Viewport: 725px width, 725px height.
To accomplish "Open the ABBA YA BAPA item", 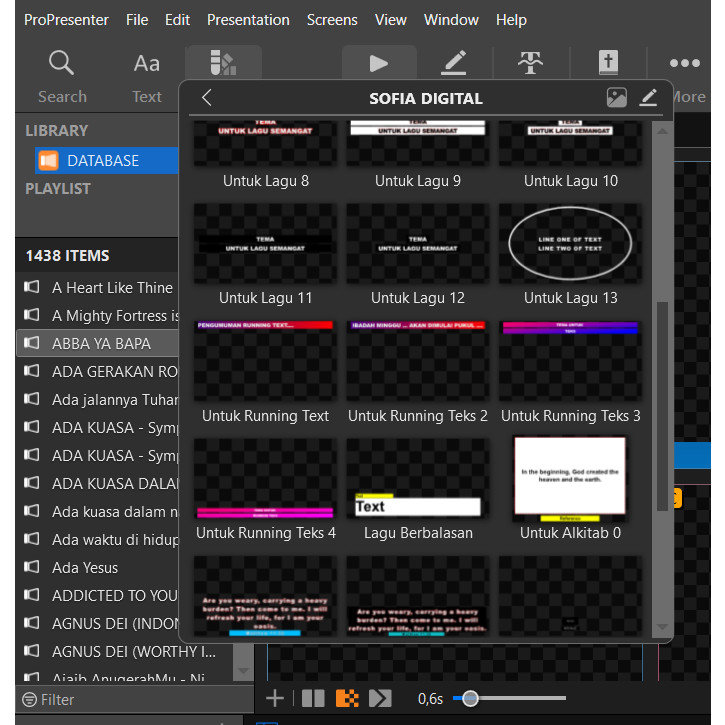I will click(x=101, y=343).
